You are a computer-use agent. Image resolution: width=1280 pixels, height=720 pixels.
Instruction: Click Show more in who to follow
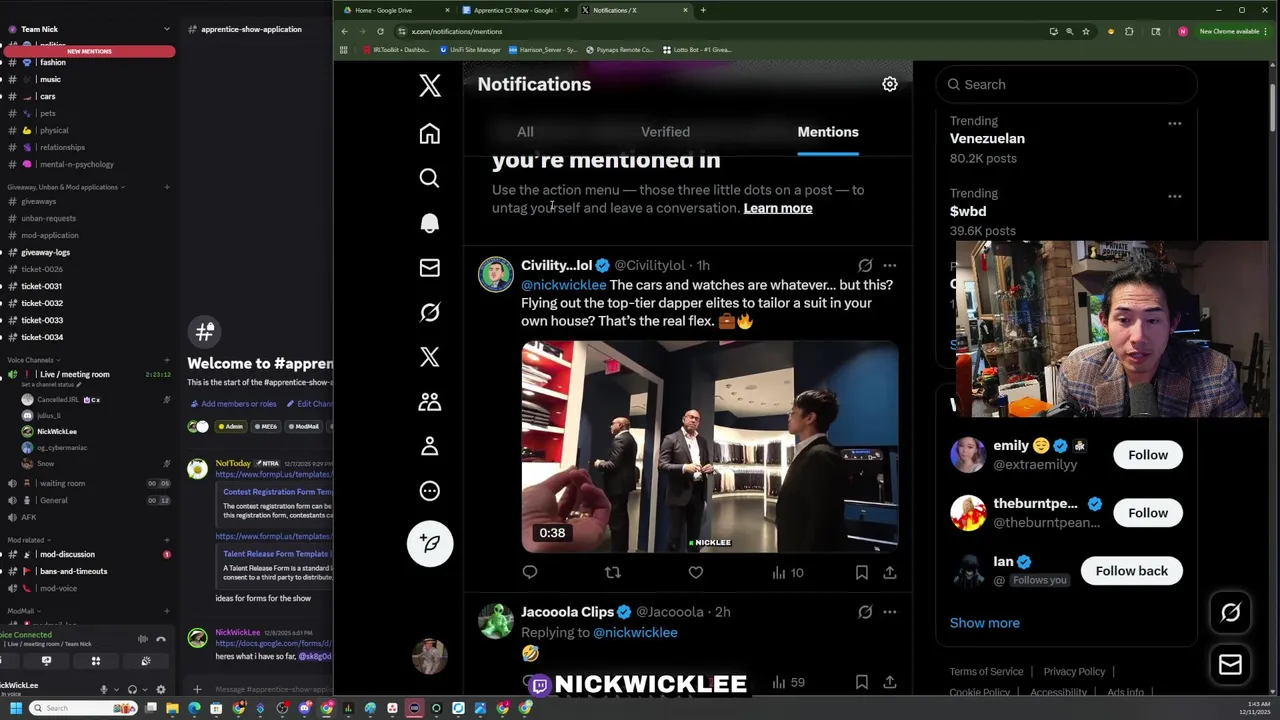coord(985,623)
